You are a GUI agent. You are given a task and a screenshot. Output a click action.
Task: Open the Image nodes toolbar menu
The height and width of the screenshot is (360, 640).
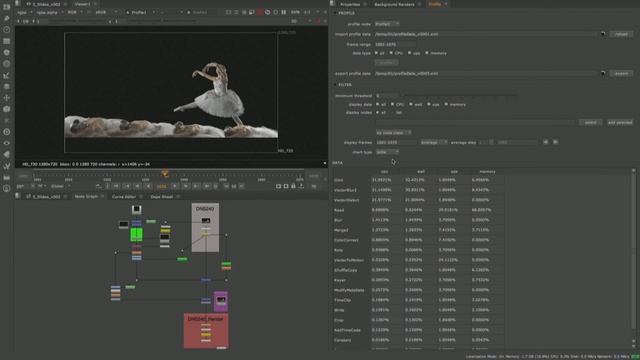tap(7, 7)
